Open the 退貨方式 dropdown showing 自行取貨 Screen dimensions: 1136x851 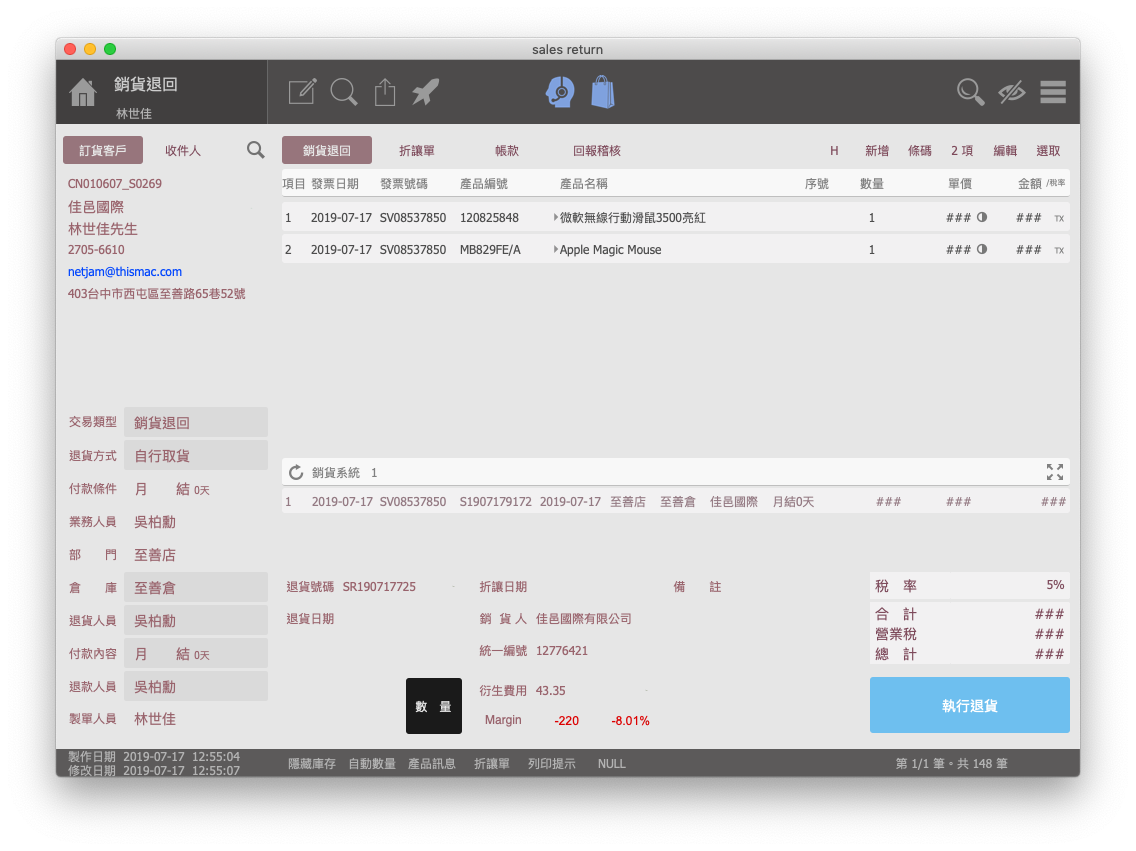point(196,455)
